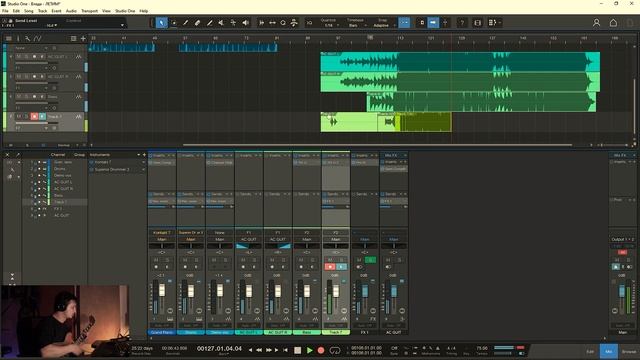Open Main output selector on Grand Piano channel
This screenshot has height=360, width=640.
pos(162,239)
